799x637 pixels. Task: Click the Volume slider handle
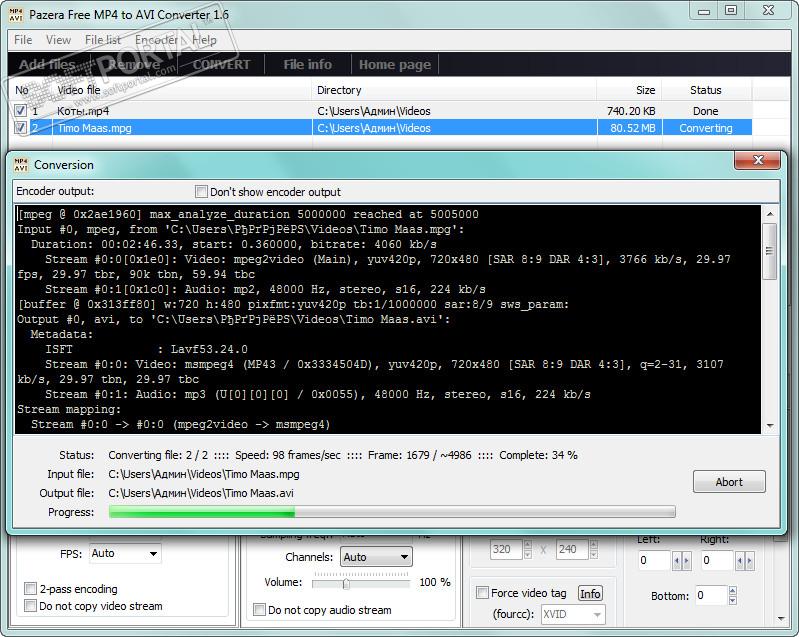346,583
